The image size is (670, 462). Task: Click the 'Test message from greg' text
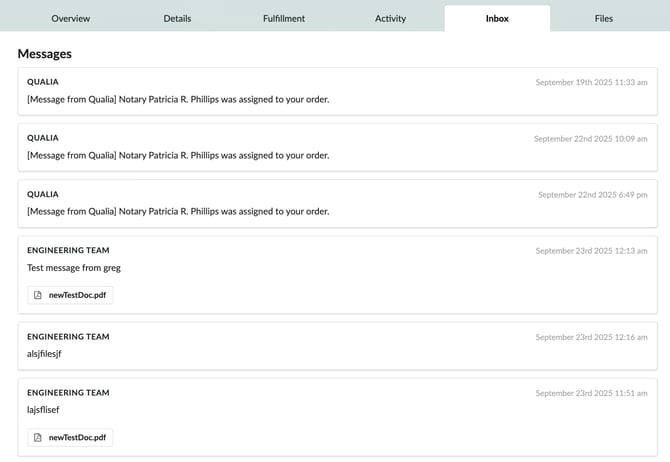click(x=73, y=267)
